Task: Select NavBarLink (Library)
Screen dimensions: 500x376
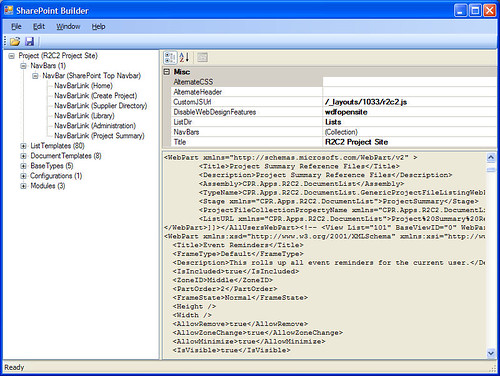Action: (x=84, y=116)
